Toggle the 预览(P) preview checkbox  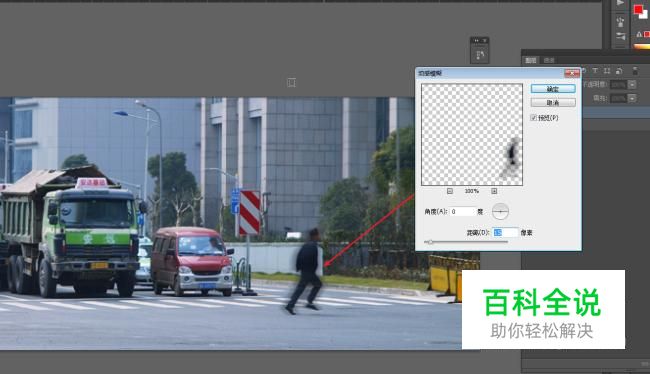(534, 118)
